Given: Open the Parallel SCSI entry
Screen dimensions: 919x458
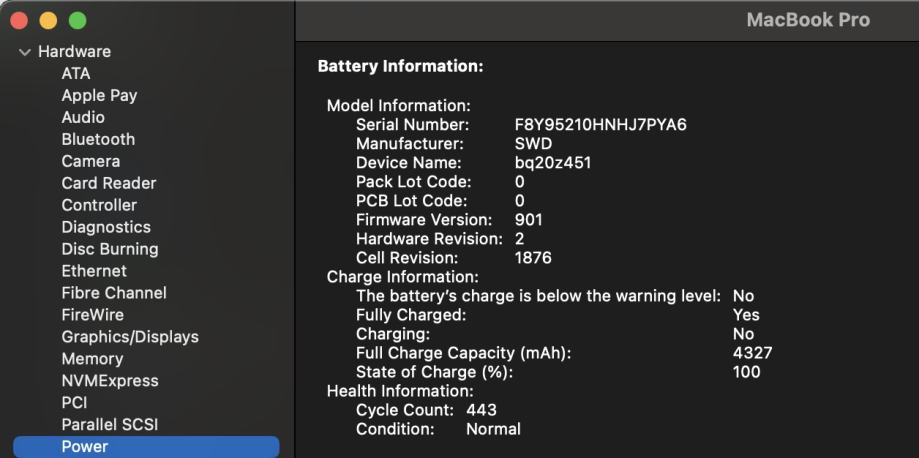Looking at the screenshot, I should click(x=110, y=426).
